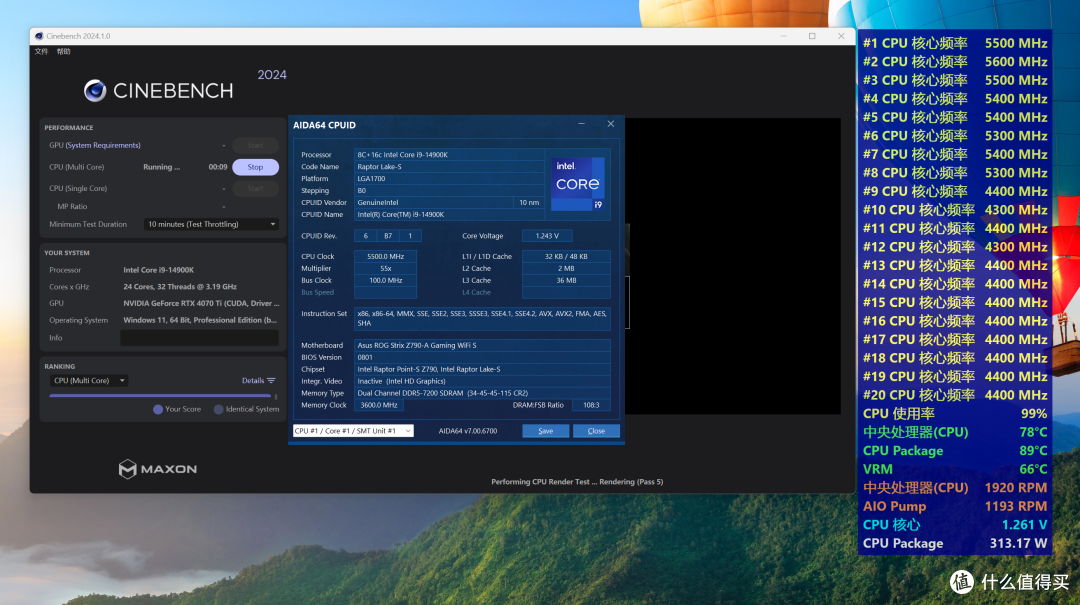Viewport: 1080px width, 605px height.
Task: Click the CPU 使用率 99% row
Action: (955, 413)
